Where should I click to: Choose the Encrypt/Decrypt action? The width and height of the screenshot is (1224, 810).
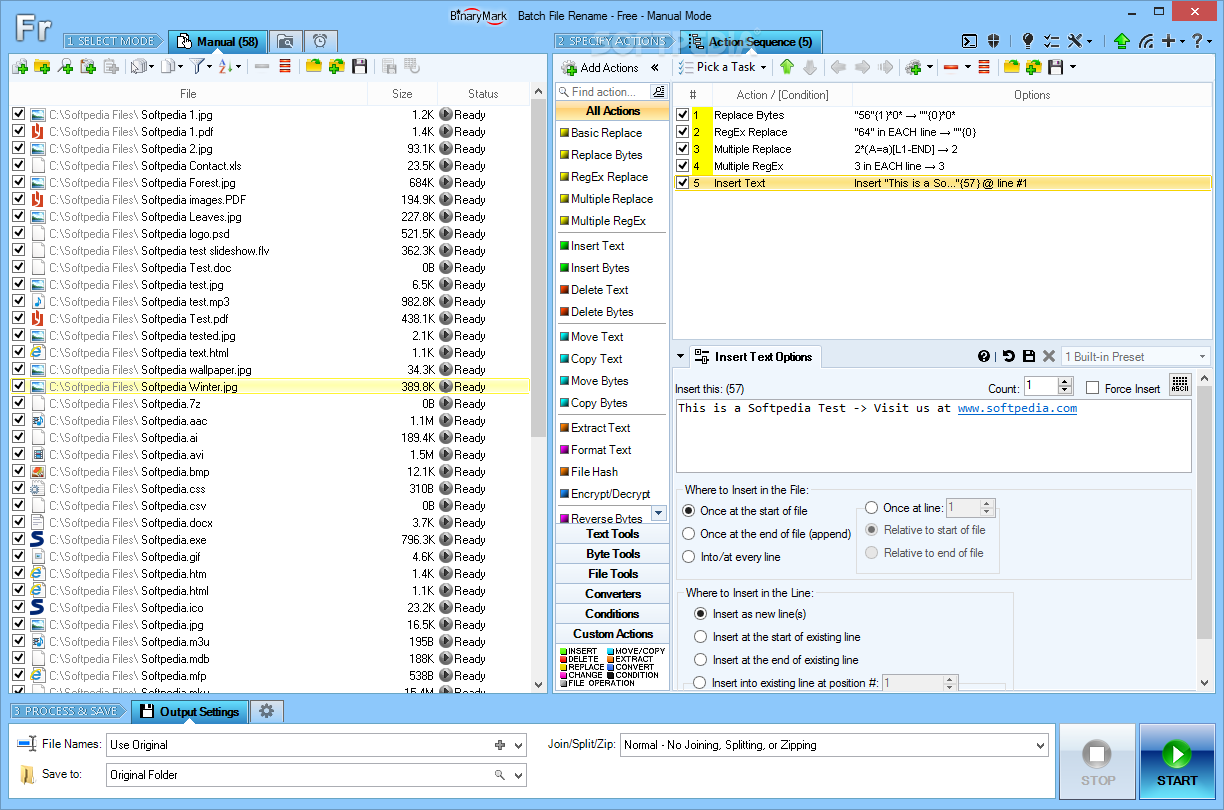610,494
